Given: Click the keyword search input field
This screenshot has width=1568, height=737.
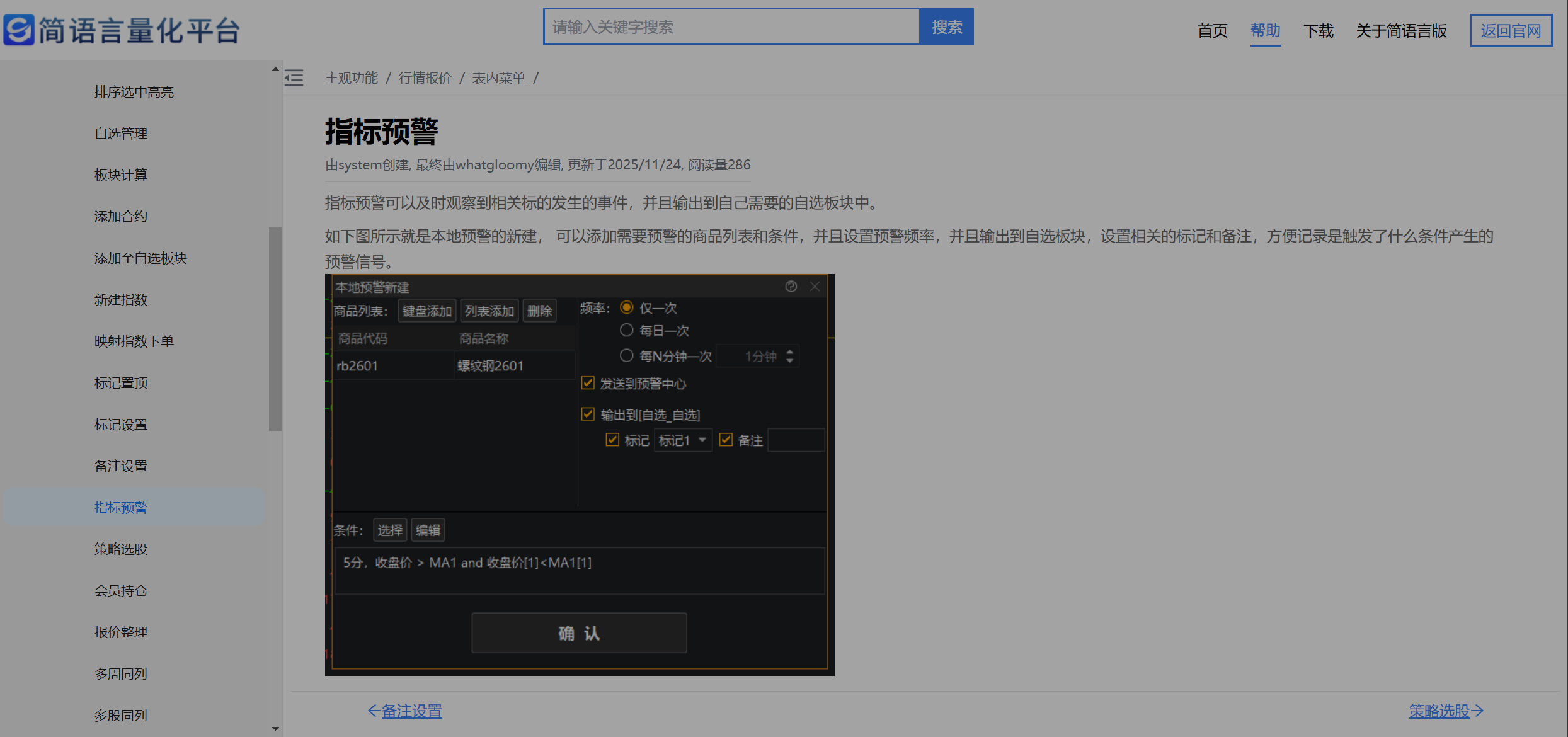Looking at the screenshot, I should [x=731, y=27].
